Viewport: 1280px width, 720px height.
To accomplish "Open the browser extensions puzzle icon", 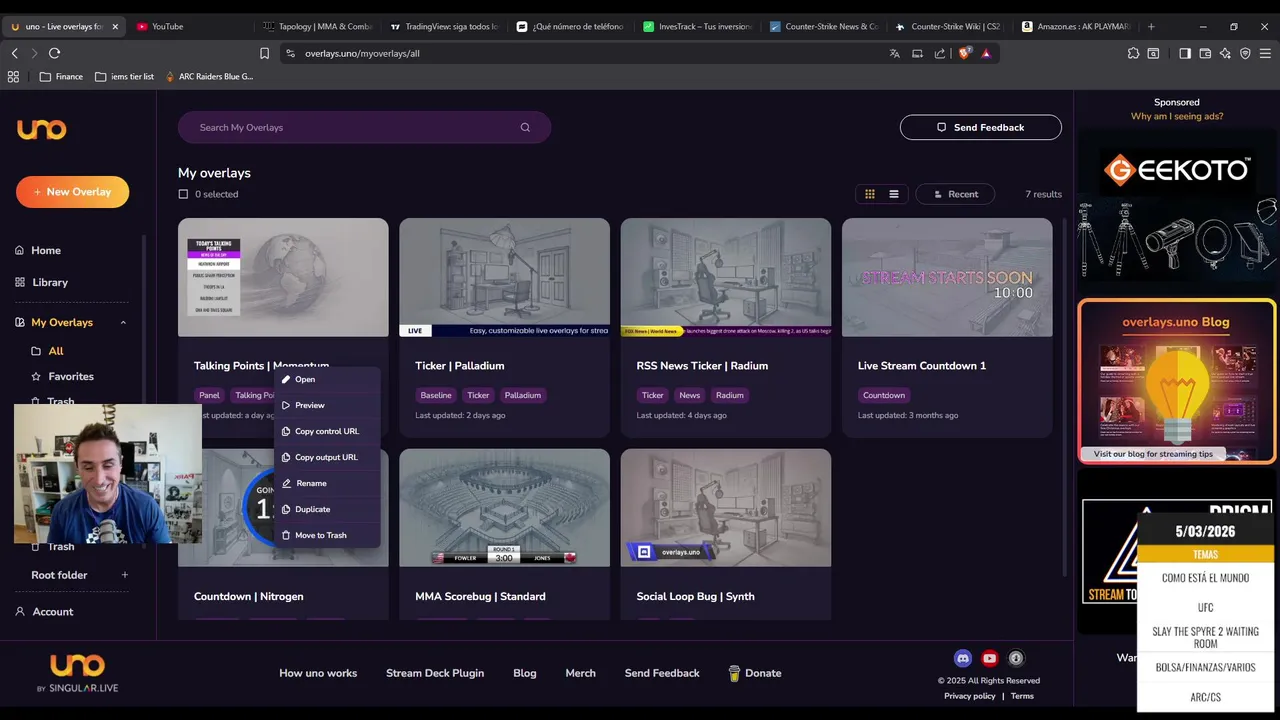I will pyautogui.click(x=1133, y=53).
